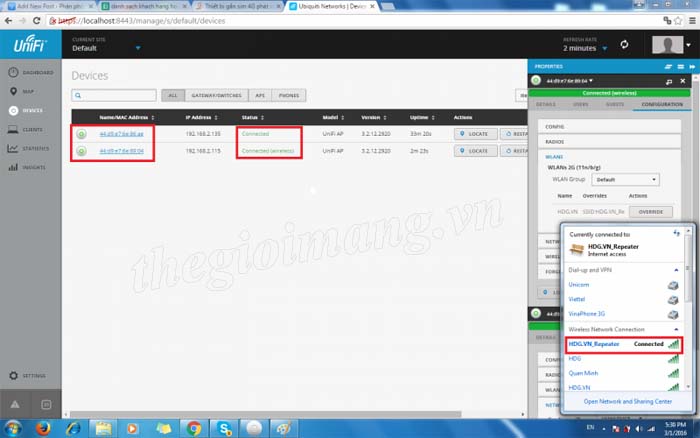
Task: Click stacked layout icon in Properties header
Action: click(x=668, y=67)
